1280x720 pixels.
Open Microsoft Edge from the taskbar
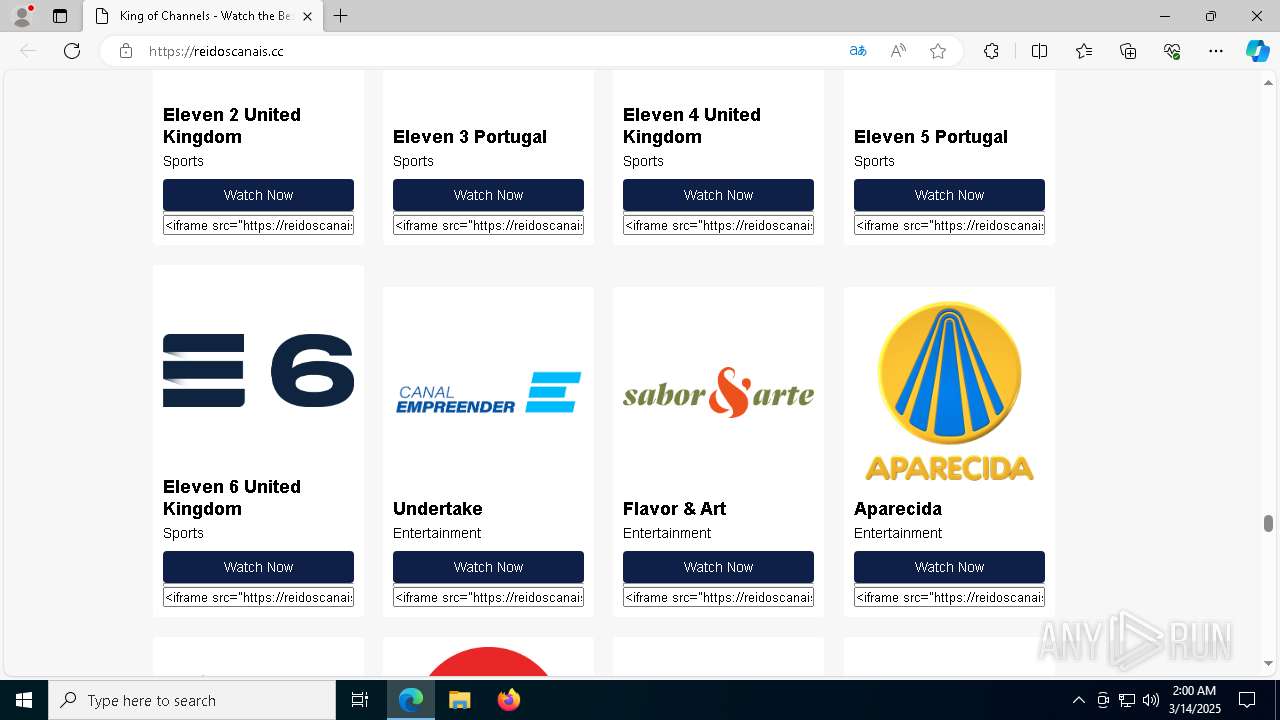[411, 700]
